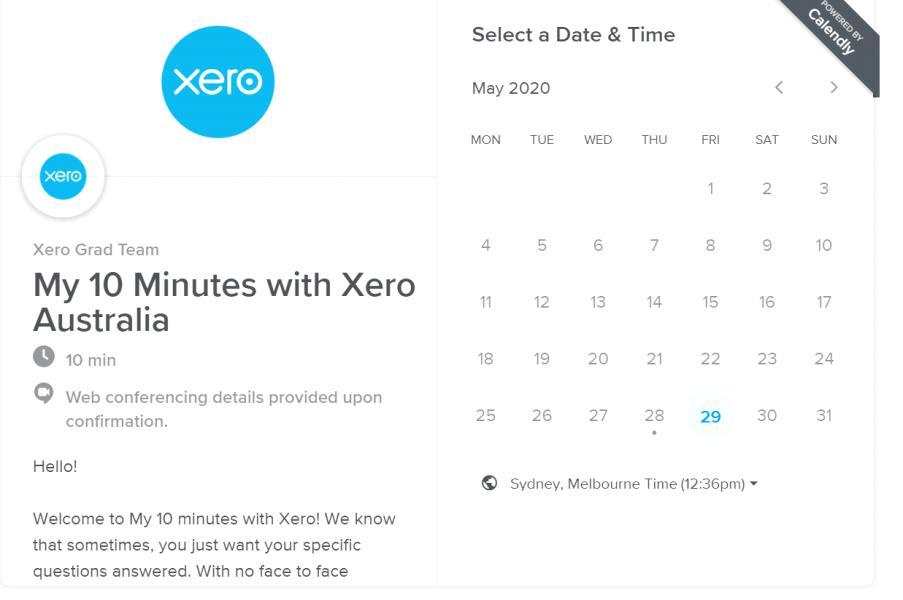Viewport: 903px width, 600px height.
Task: Click date 15 in Friday column
Action: [710, 302]
